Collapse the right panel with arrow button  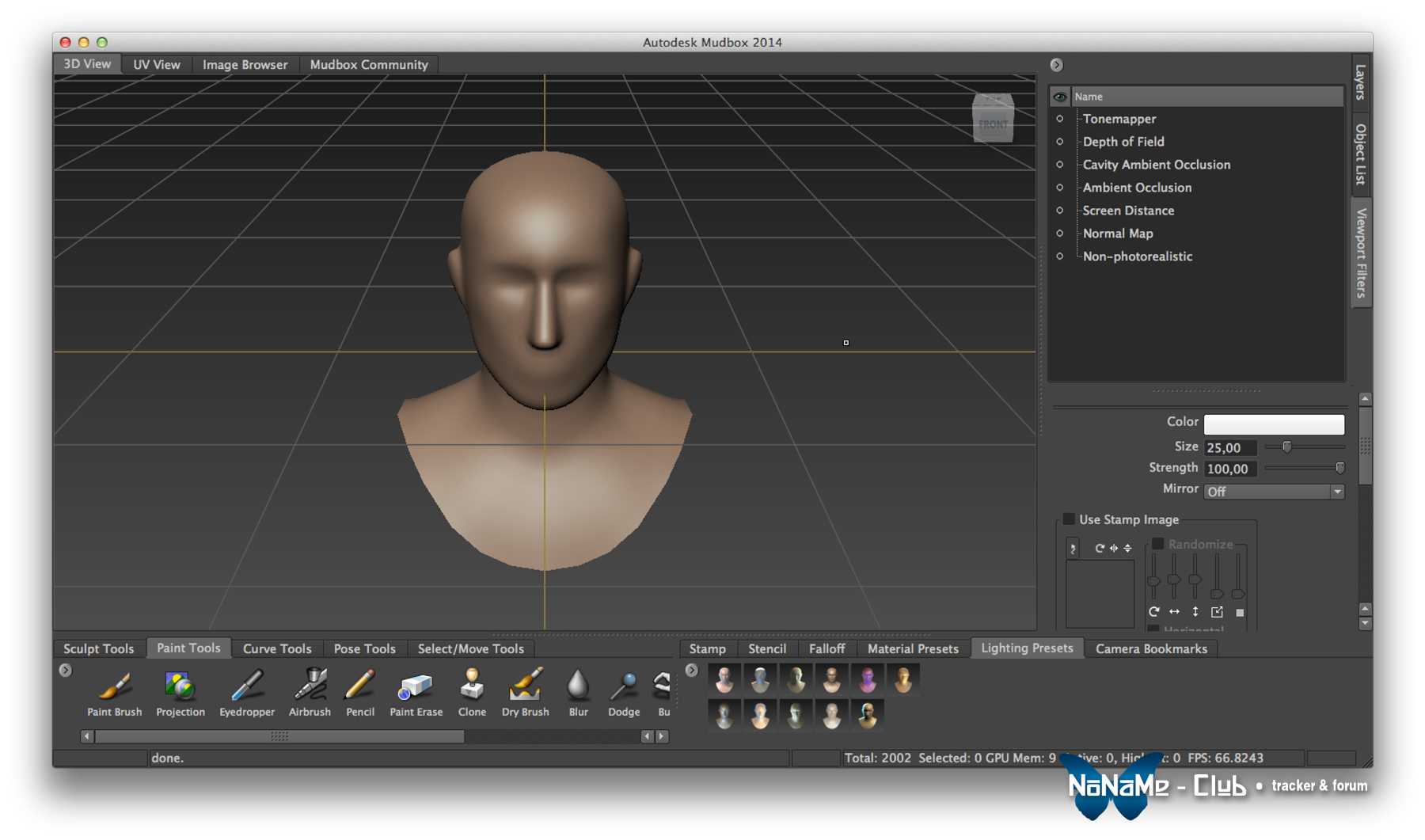[1056, 65]
